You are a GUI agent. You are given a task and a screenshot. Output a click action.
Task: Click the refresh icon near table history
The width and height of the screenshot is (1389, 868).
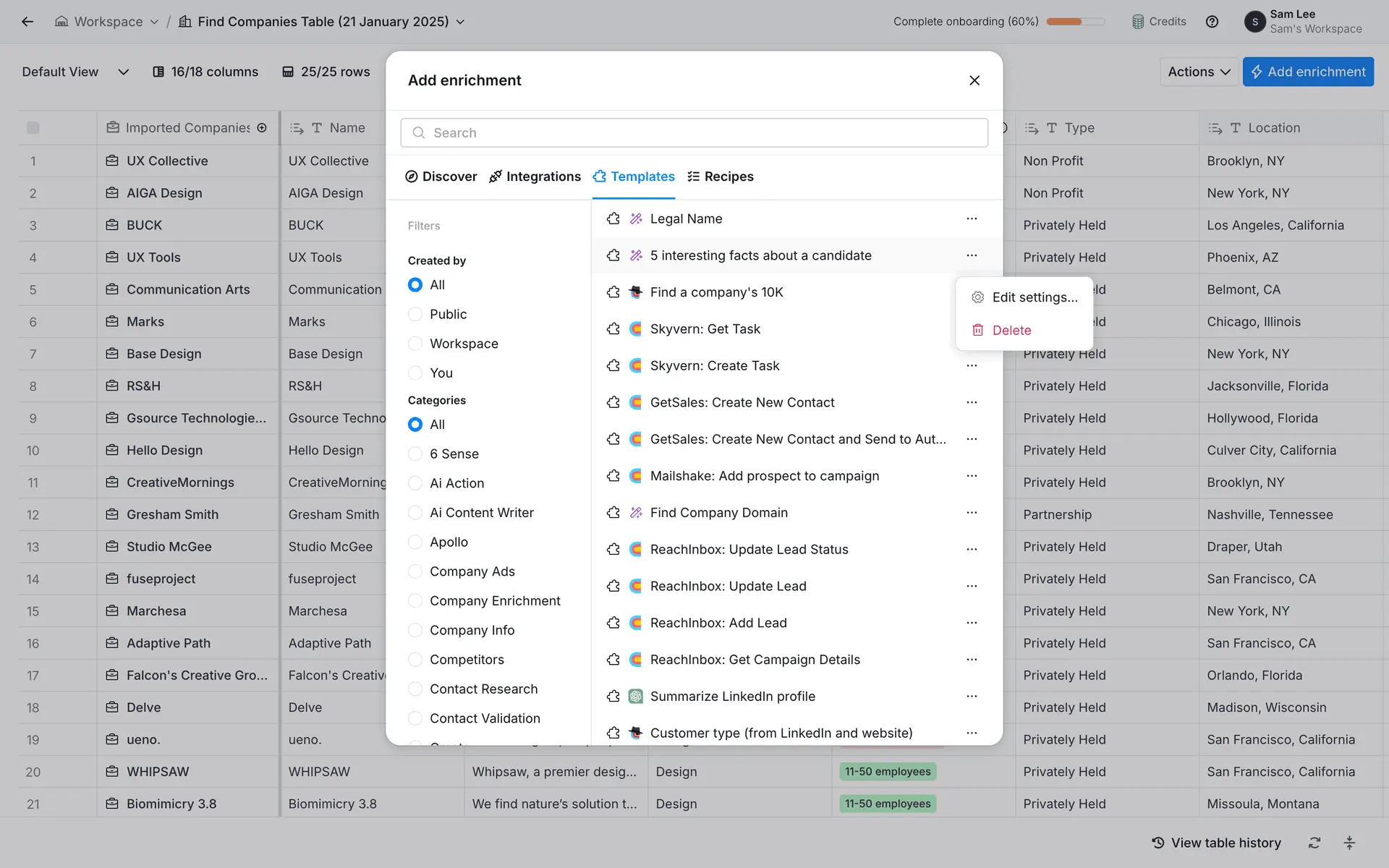[x=1314, y=843]
